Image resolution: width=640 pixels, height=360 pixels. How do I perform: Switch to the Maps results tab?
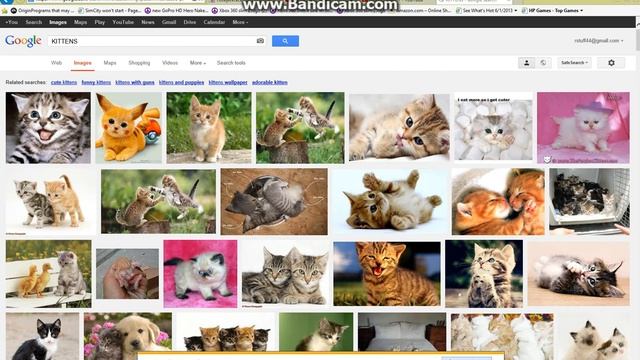coord(110,63)
